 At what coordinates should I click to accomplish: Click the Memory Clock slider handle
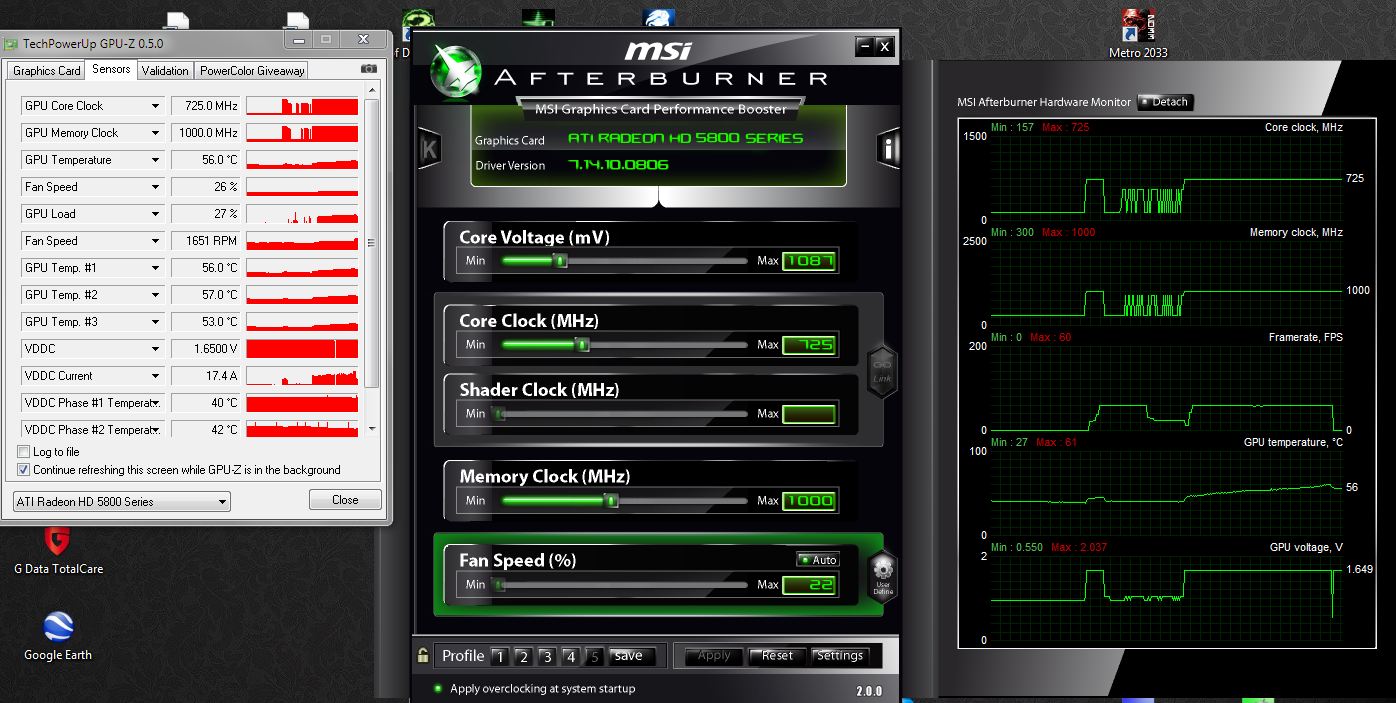click(612, 500)
